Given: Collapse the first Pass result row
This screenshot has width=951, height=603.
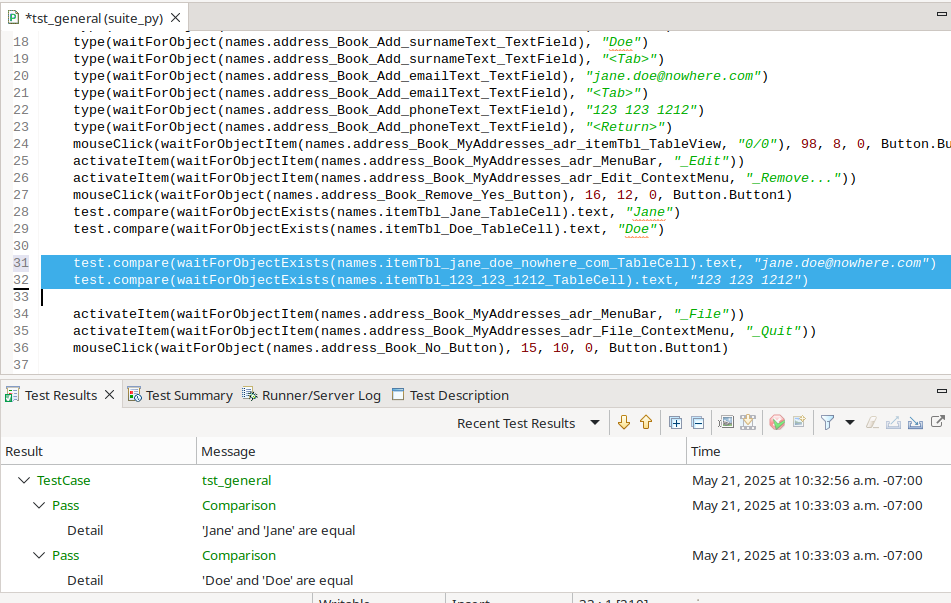Looking at the screenshot, I should pyautogui.click(x=39, y=506).
